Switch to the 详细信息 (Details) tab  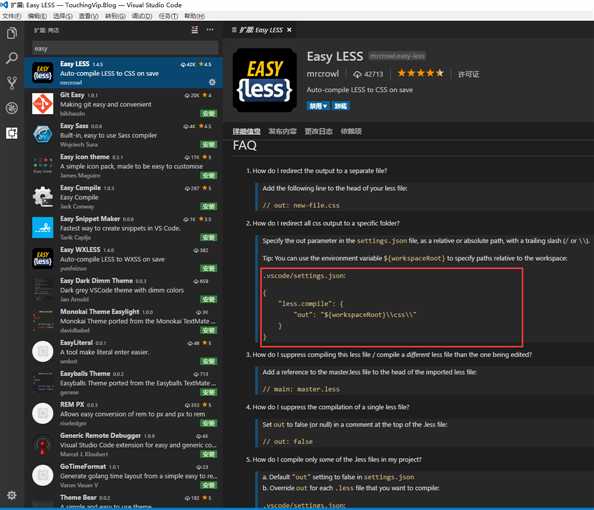click(246, 131)
